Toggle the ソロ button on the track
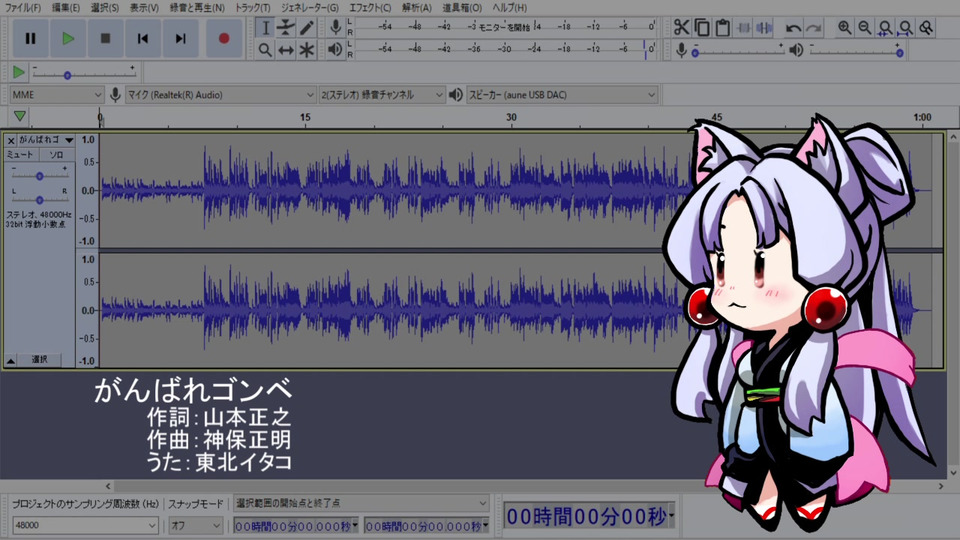The image size is (960, 540). coord(56,155)
